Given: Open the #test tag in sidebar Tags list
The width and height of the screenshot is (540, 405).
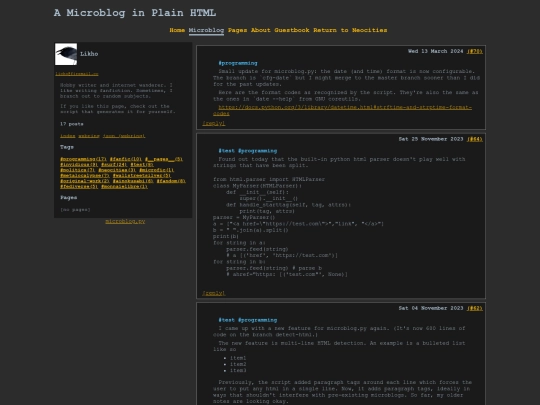Looking at the screenshot, I should click(x=142, y=165).
